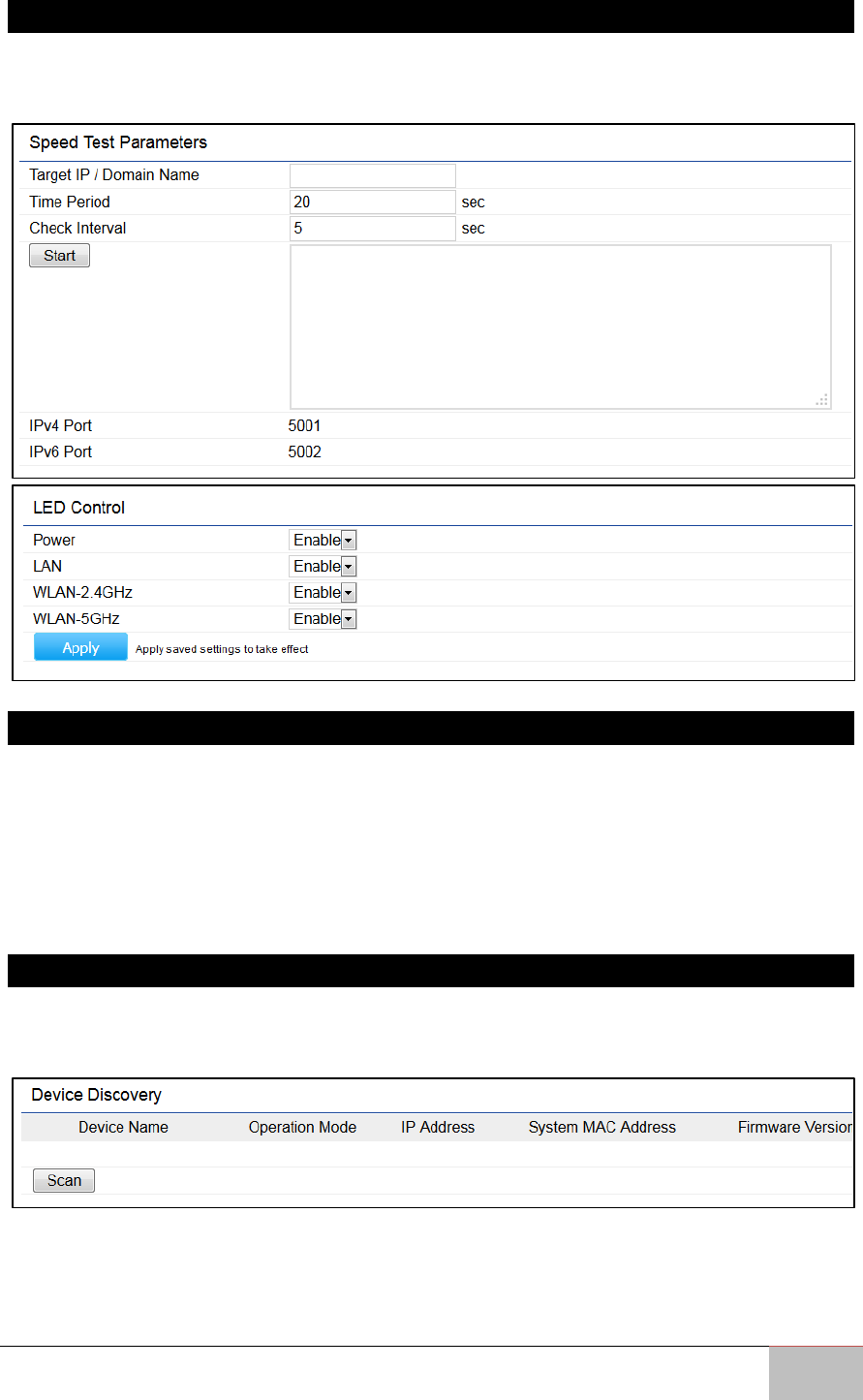The width and height of the screenshot is (863, 1400).
Task: Click the Target IP / Domain Name label
Action: pos(114,175)
